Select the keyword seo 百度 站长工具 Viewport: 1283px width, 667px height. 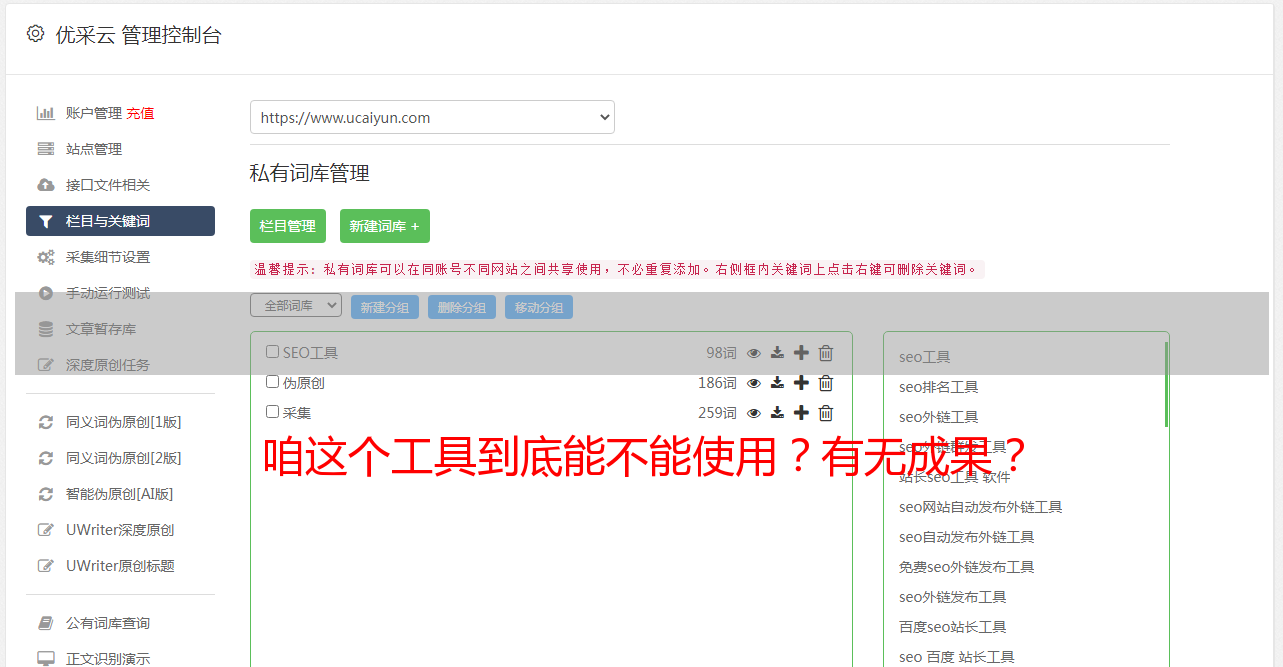click(x=957, y=657)
